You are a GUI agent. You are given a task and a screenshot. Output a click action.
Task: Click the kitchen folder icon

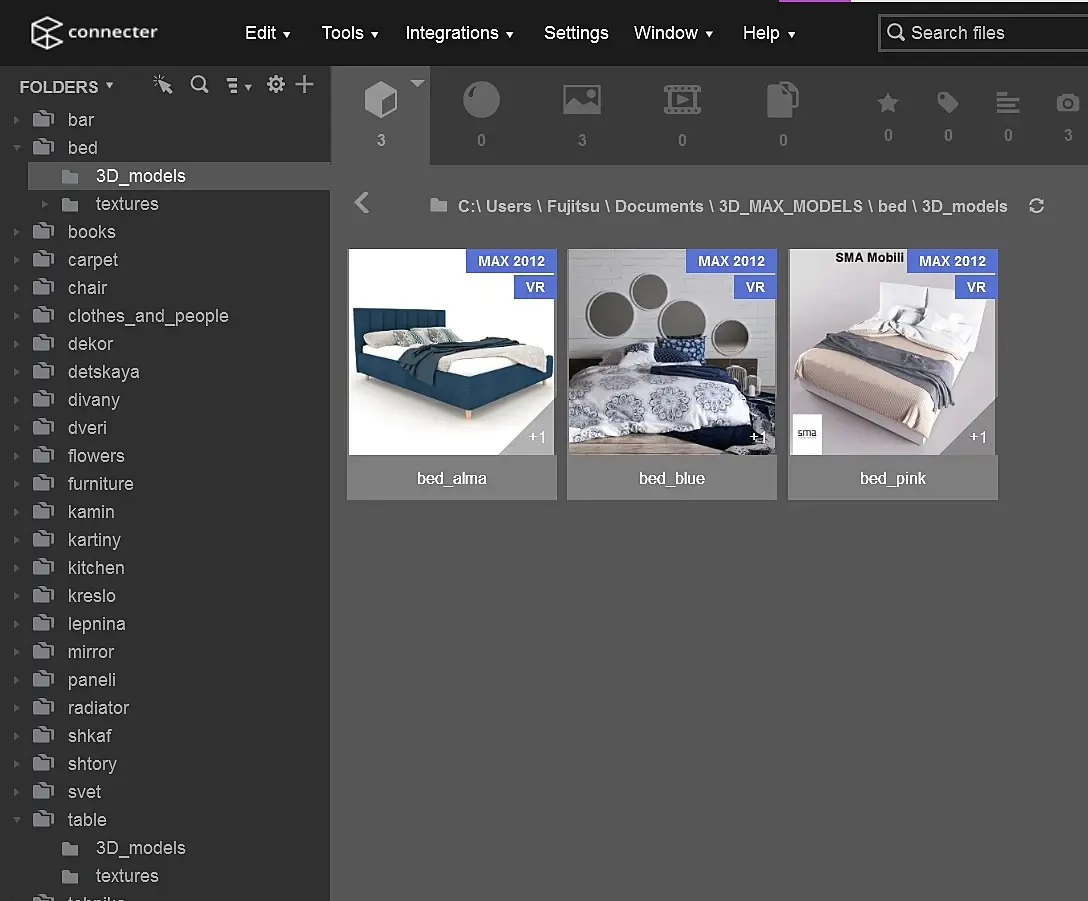coord(44,567)
